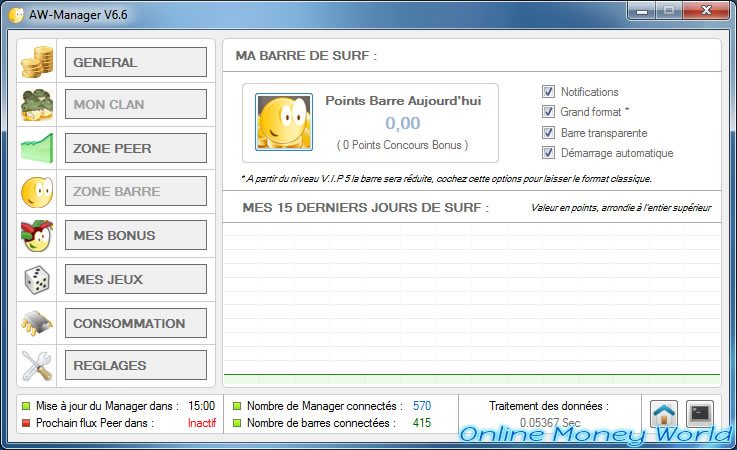Viewport: 737px width, 450px height.
Task: Click the 'Points Barre Aujourd'hui' heading
Action: [x=403, y=101]
